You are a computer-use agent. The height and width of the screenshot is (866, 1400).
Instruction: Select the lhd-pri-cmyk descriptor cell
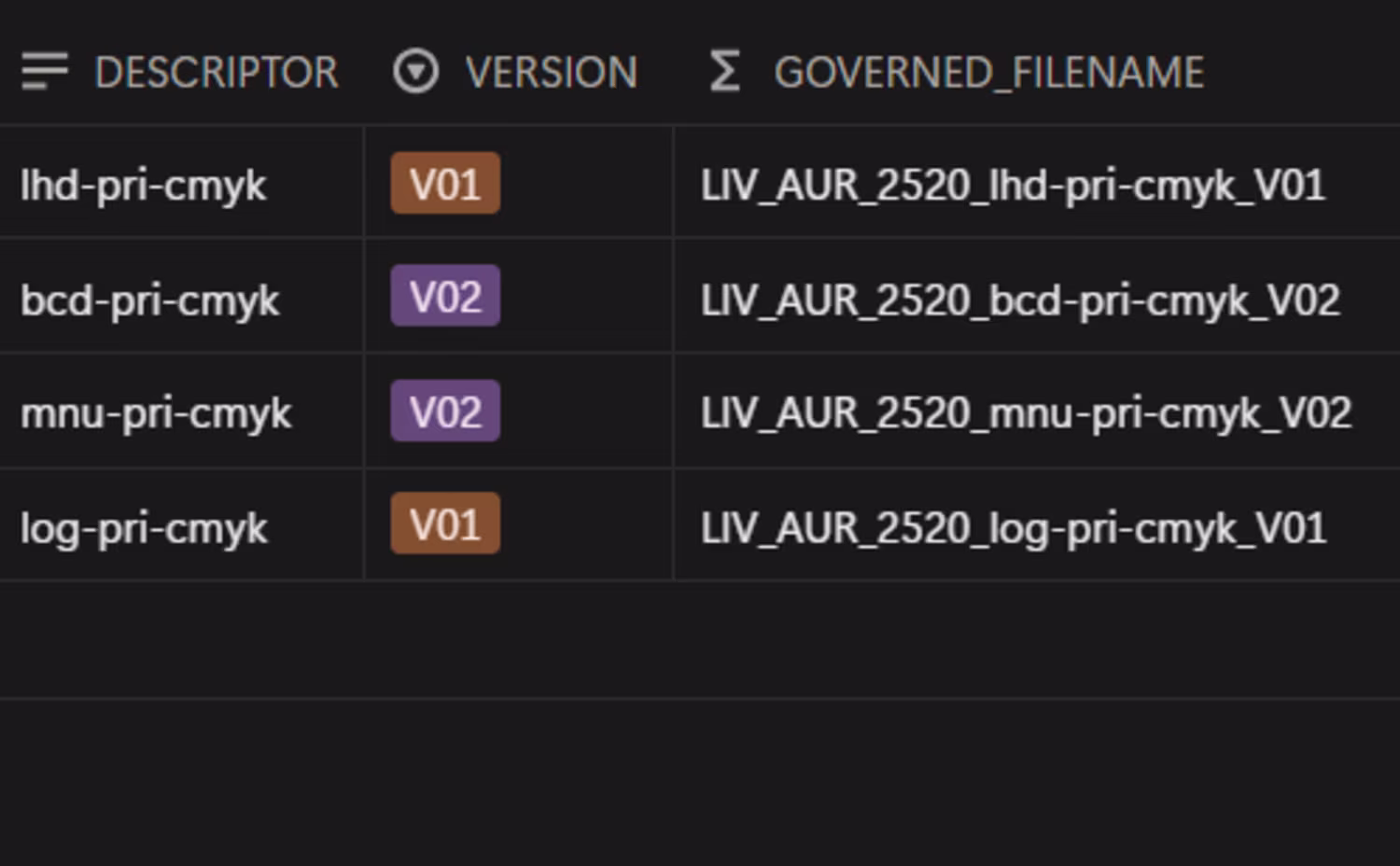(182, 182)
